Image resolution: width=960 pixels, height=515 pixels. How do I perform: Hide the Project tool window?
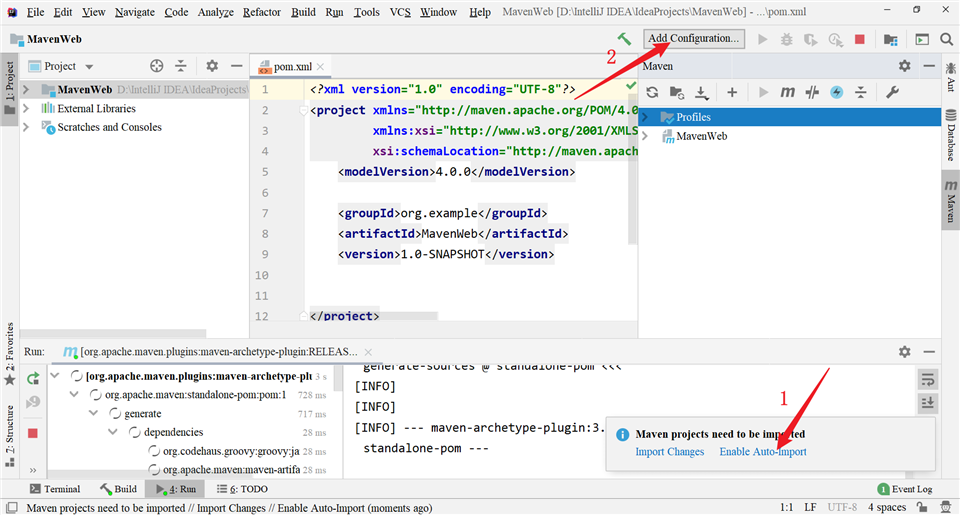coord(236,66)
